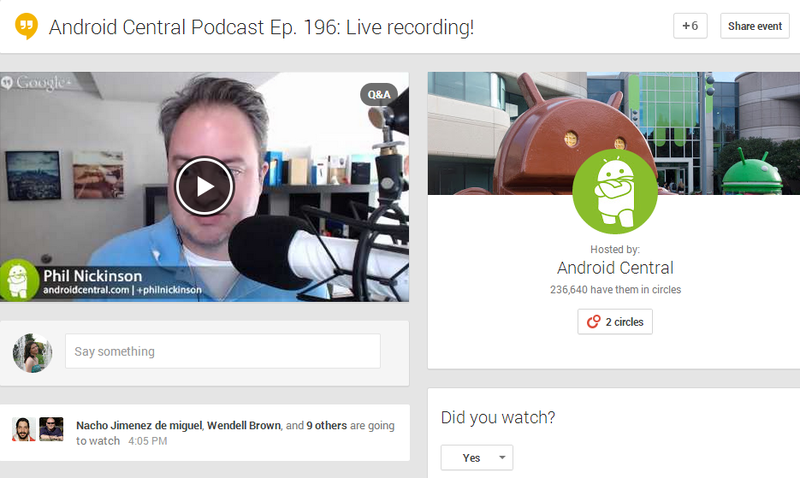800x478 pixels.
Task: Click the Android statue cover photo
Action: point(614,133)
